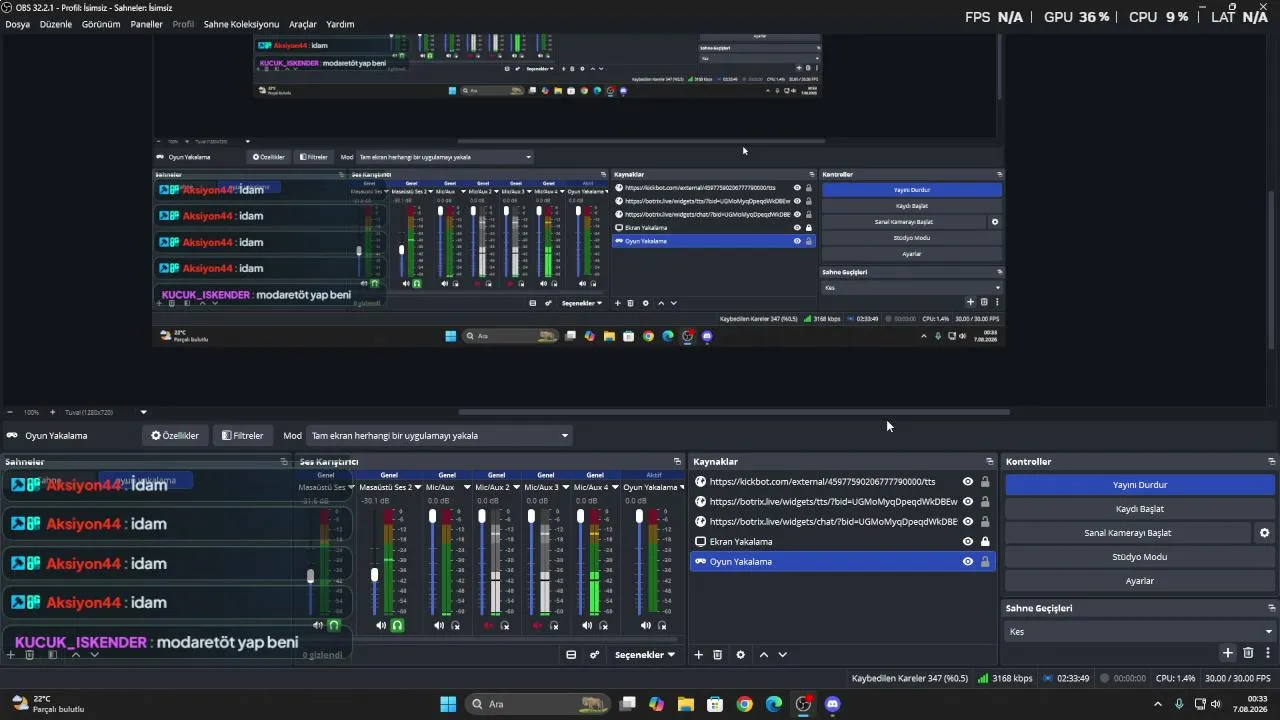This screenshot has width=1280, height=720.
Task: Move selected source up
Action: coord(764,655)
